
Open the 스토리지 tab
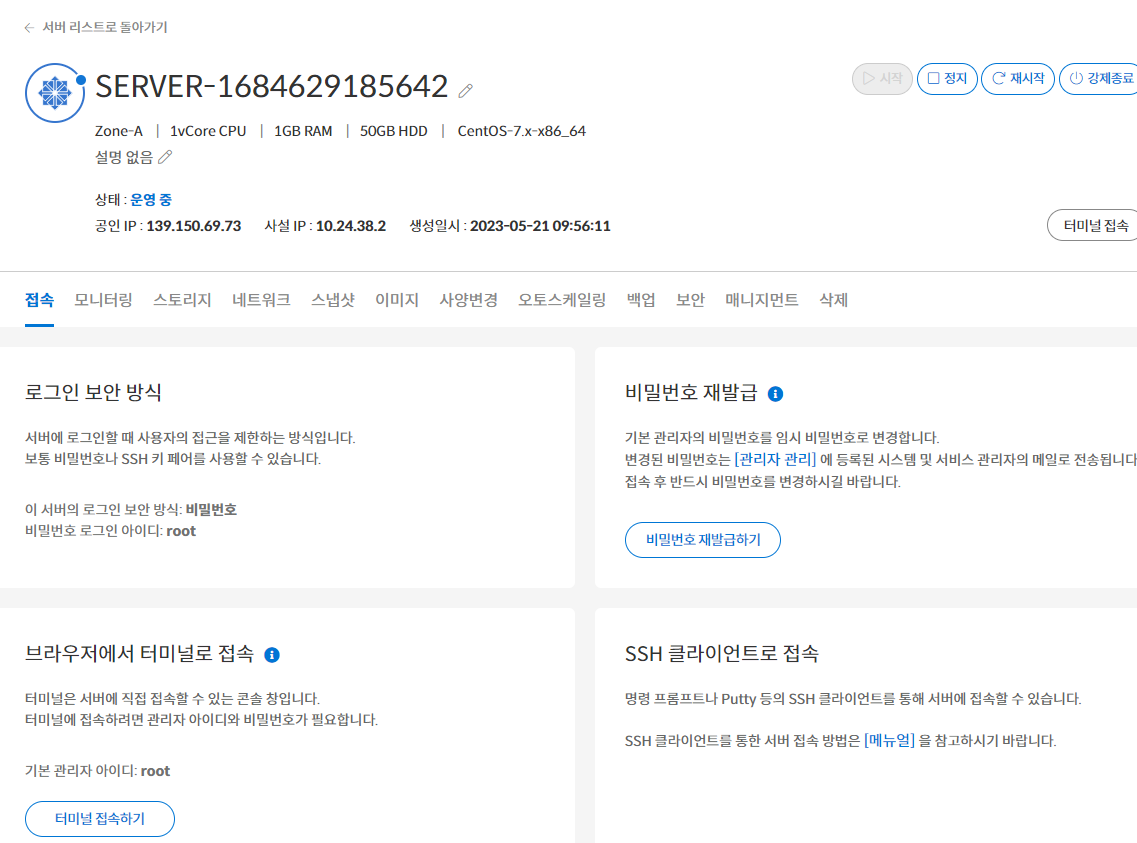pyautogui.click(x=182, y=300)
